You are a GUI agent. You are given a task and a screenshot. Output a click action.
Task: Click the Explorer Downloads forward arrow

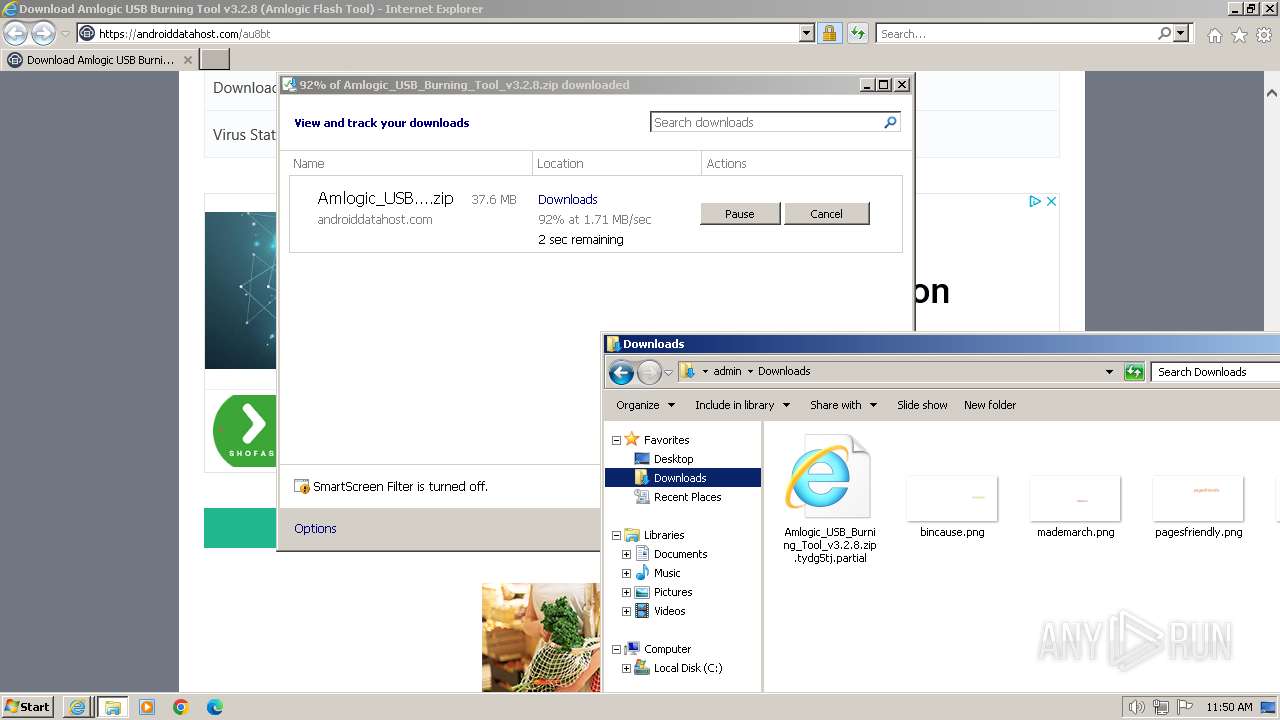coord(649,373)
